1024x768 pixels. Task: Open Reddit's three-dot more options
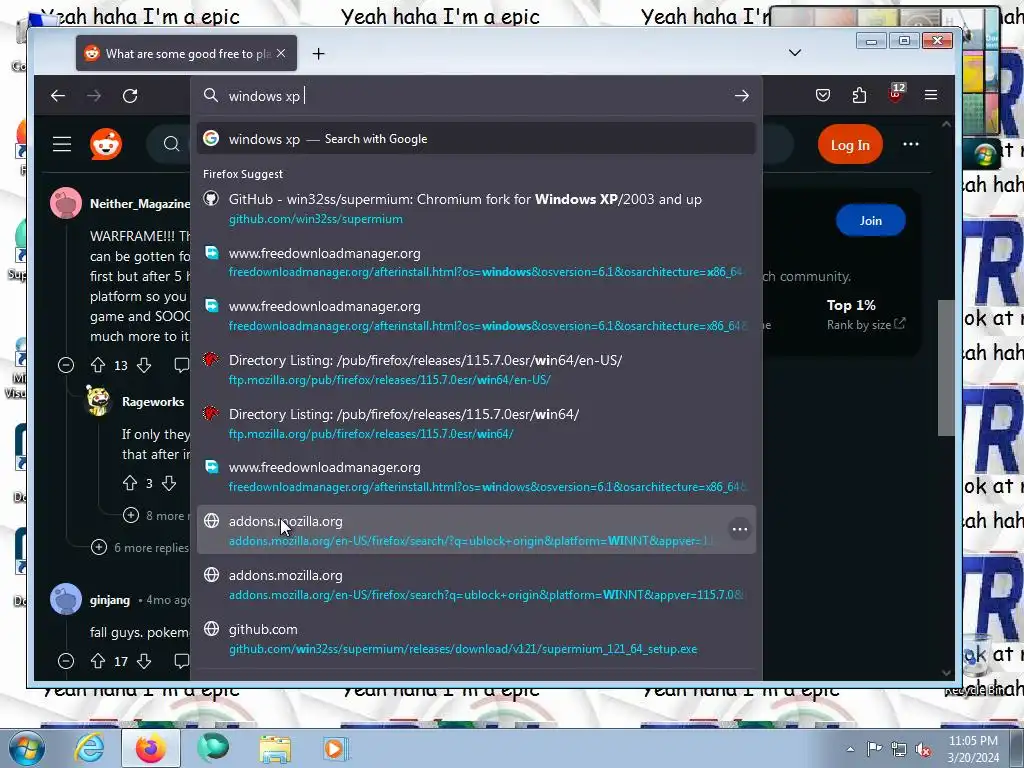[x=910, y=144]
